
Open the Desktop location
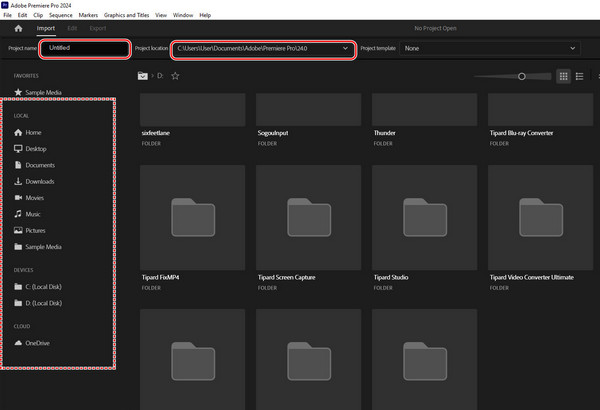(30, 149)
